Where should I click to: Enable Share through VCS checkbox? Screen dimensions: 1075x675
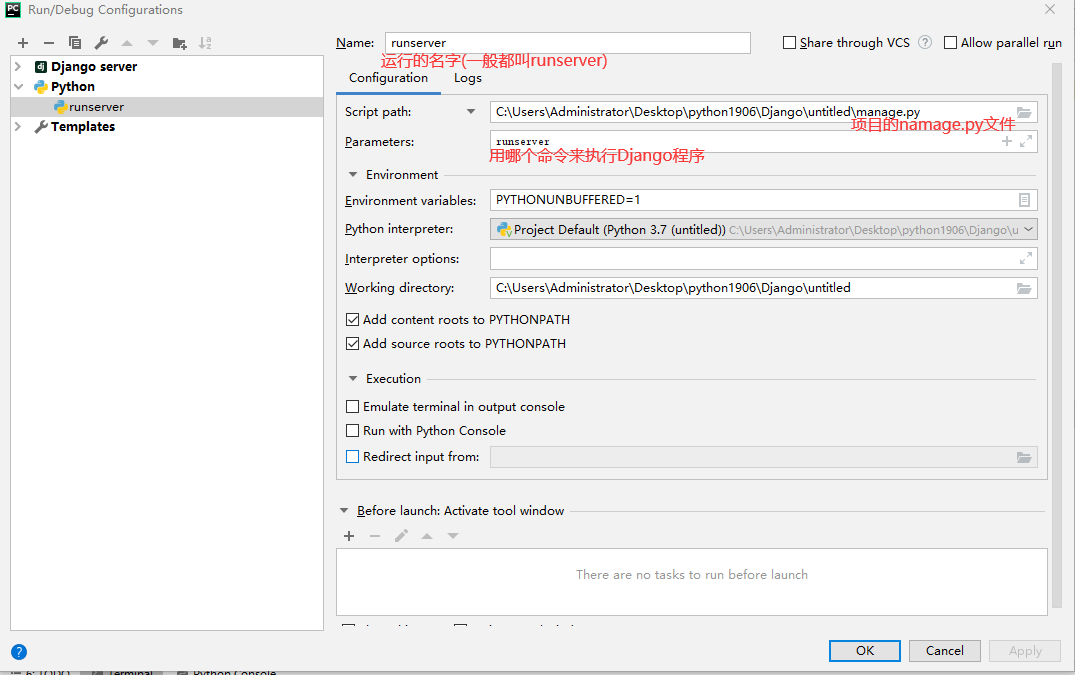[790, 42]
